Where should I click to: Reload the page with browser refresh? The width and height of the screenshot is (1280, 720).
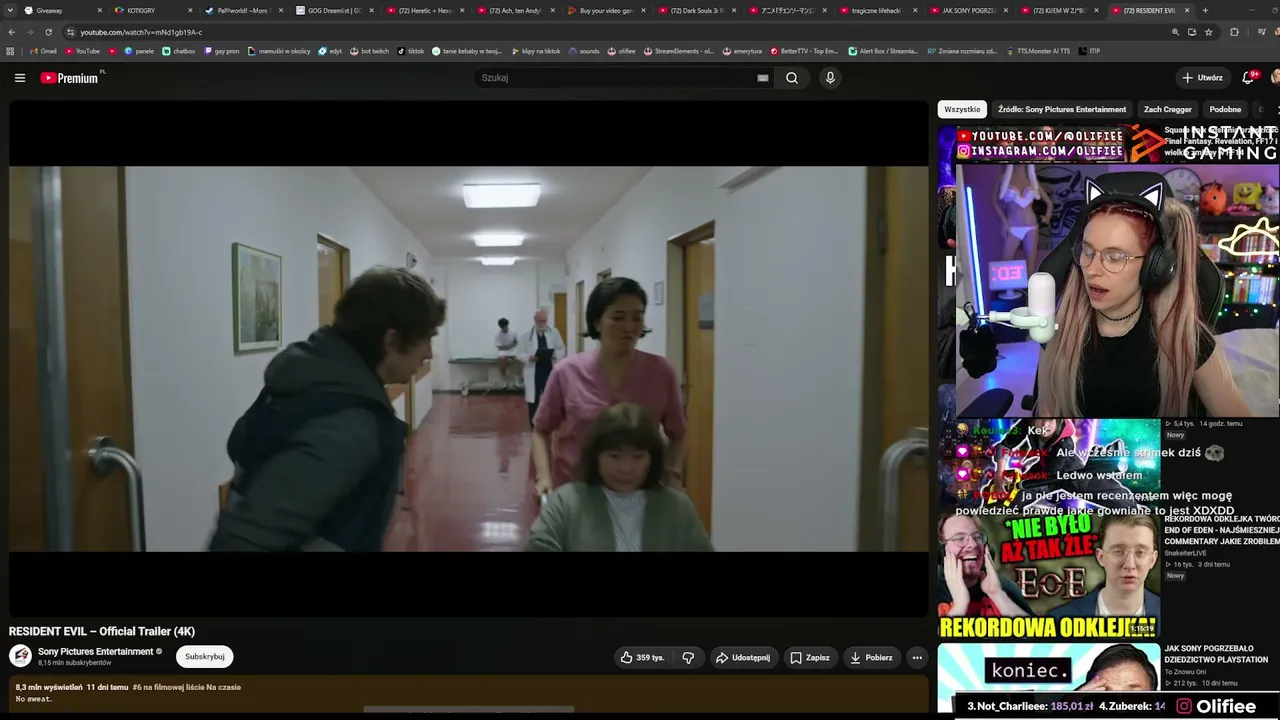tap(48, 32)
